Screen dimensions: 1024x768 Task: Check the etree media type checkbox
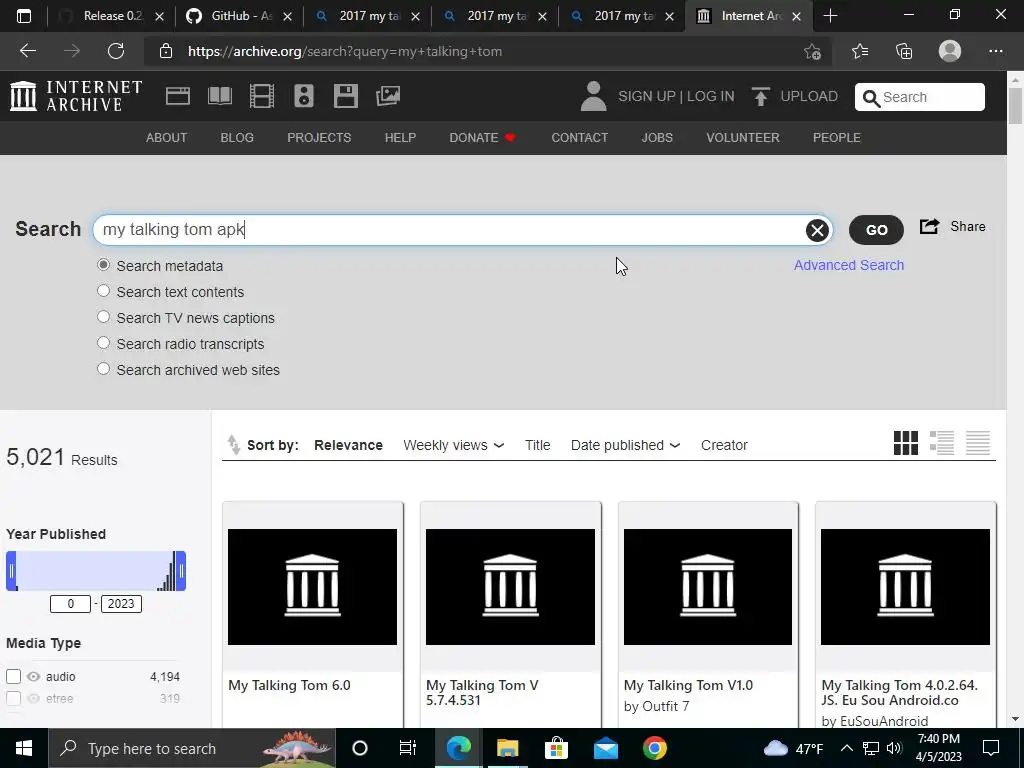(13, 698)
